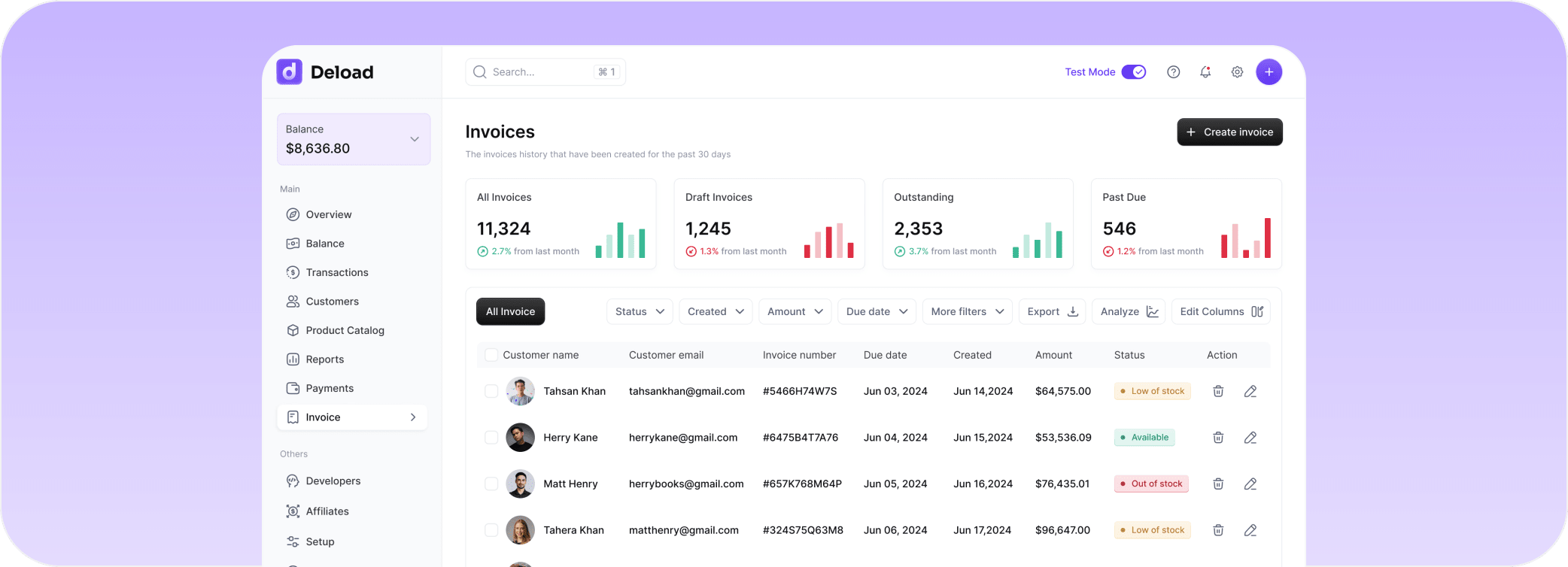Check the select-all checkbox in table header
The image size is (1568, 567).
491,355
